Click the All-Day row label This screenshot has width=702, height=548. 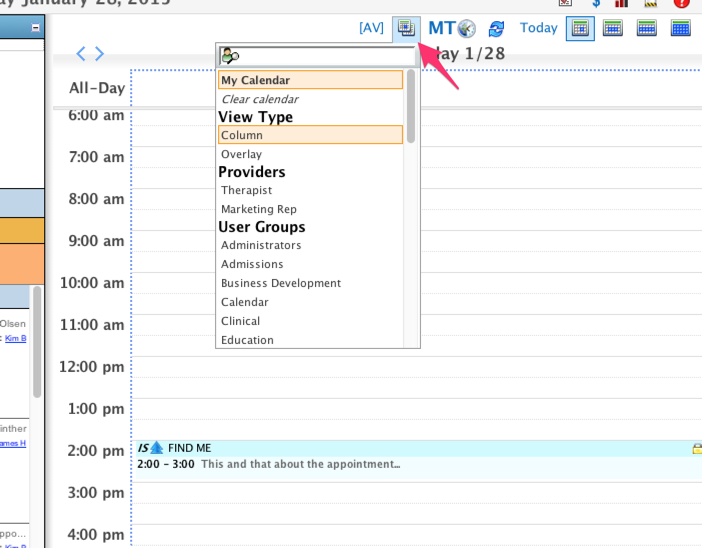click(97, 88)
